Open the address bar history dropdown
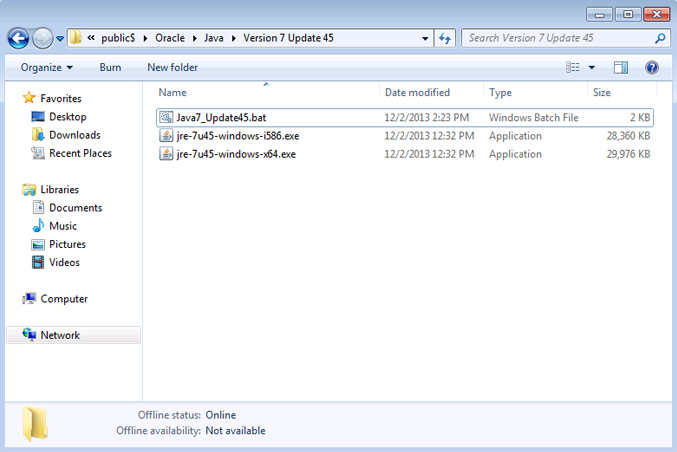Image resolution: width=677 pixels, height=452 pixels. [425, 38]
